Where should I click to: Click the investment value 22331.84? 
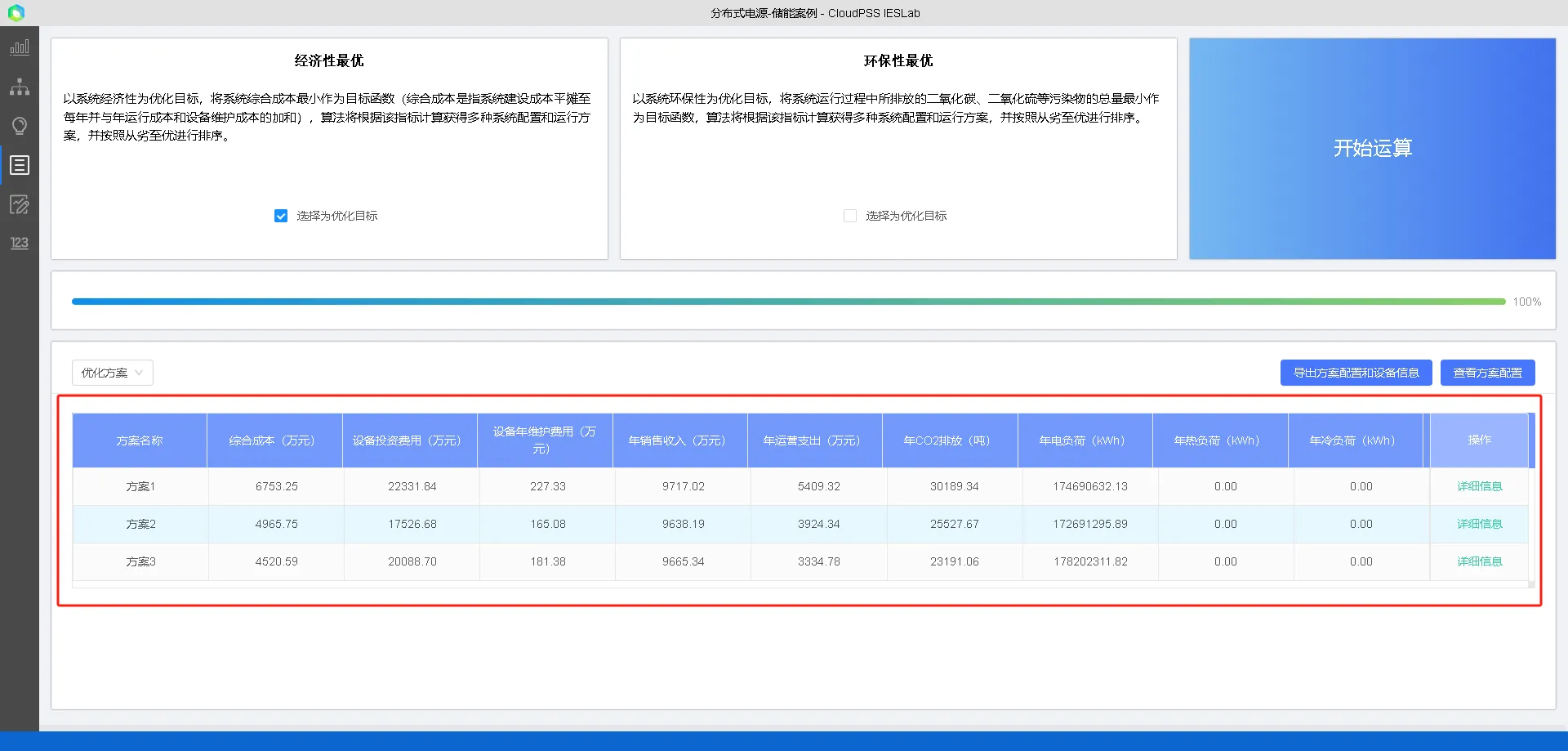(412, 486)
